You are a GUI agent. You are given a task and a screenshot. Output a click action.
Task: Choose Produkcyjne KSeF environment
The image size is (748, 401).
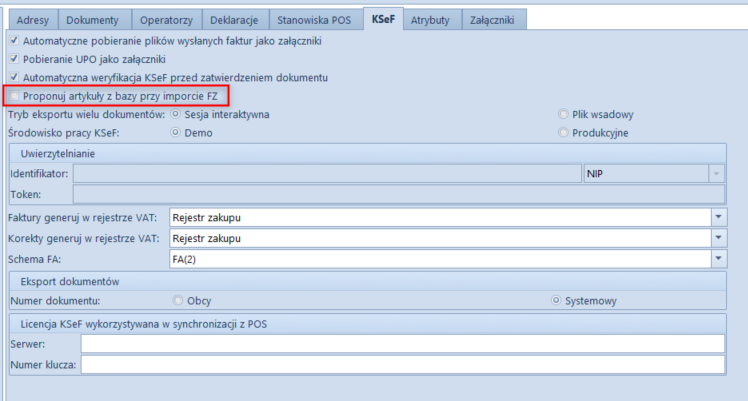click(563, 133)
